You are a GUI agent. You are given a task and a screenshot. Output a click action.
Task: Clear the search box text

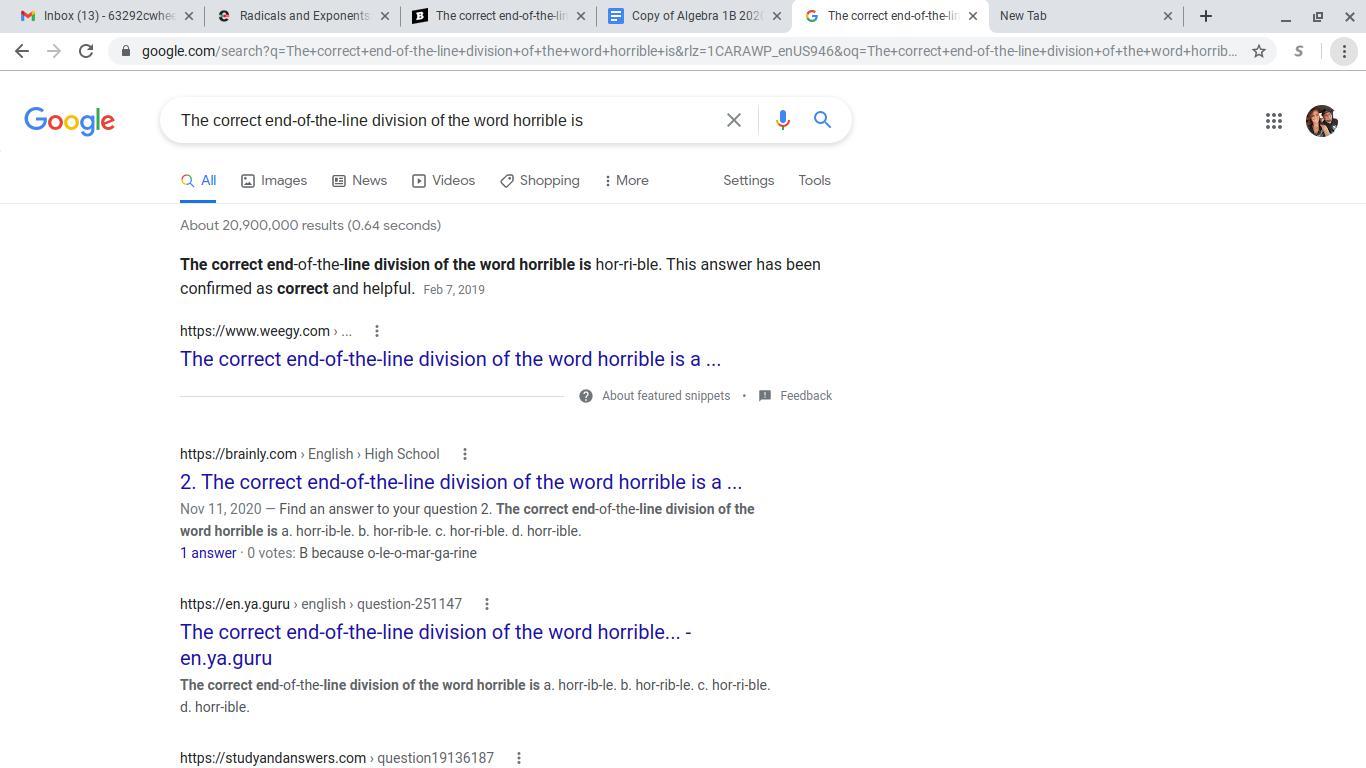(733, 120)
